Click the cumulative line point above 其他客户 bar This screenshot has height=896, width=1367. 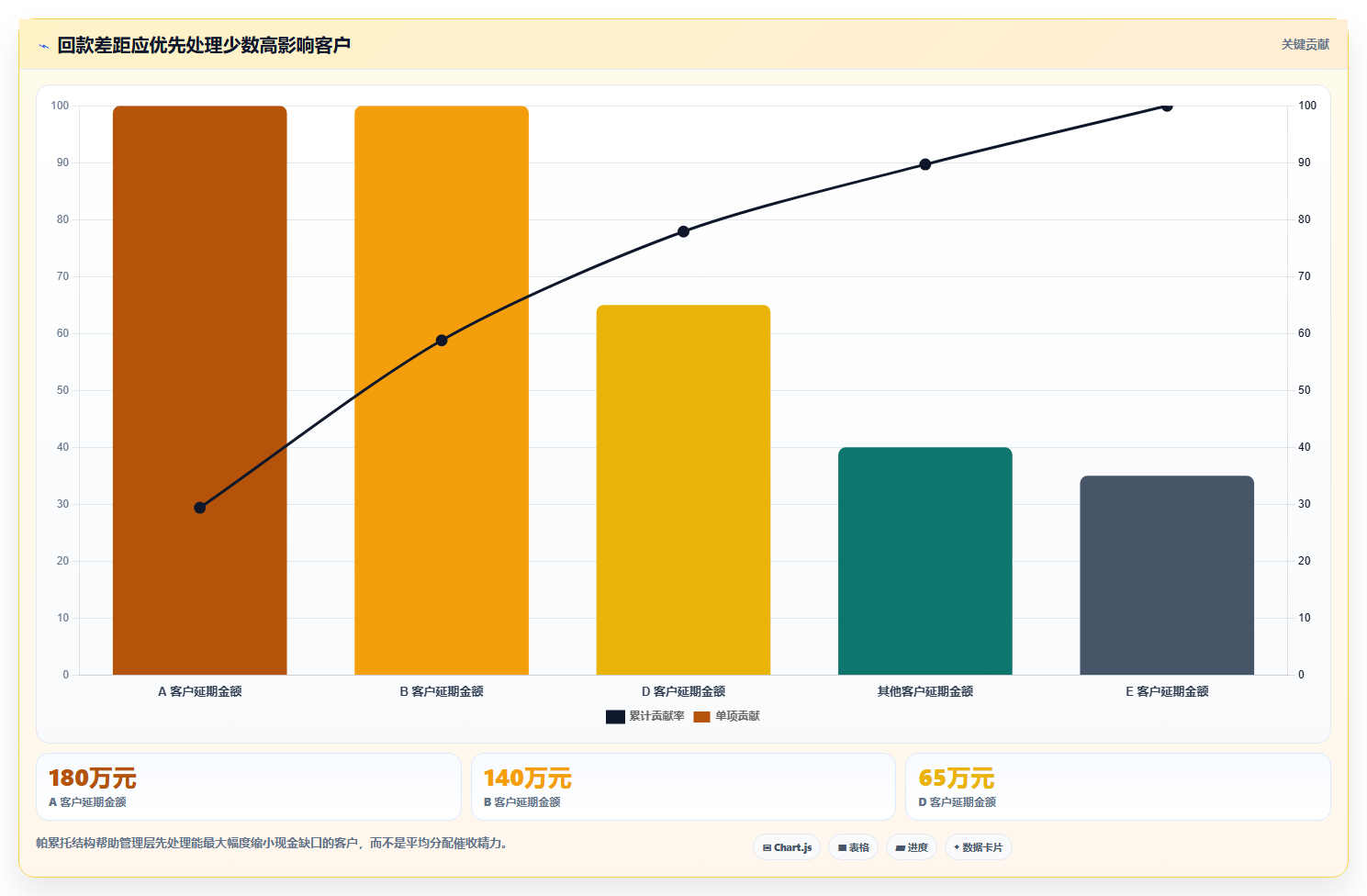point(925,164)
